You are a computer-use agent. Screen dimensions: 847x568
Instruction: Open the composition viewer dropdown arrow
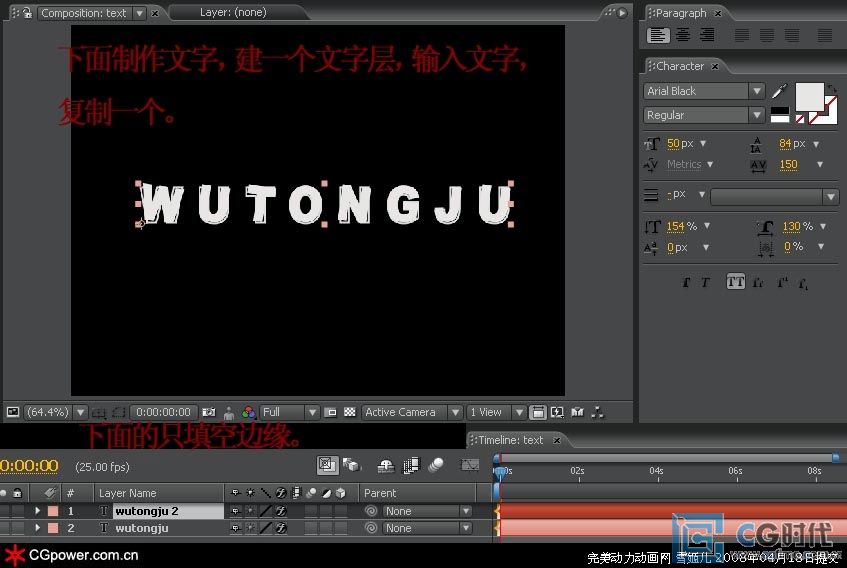coord(139,13)
